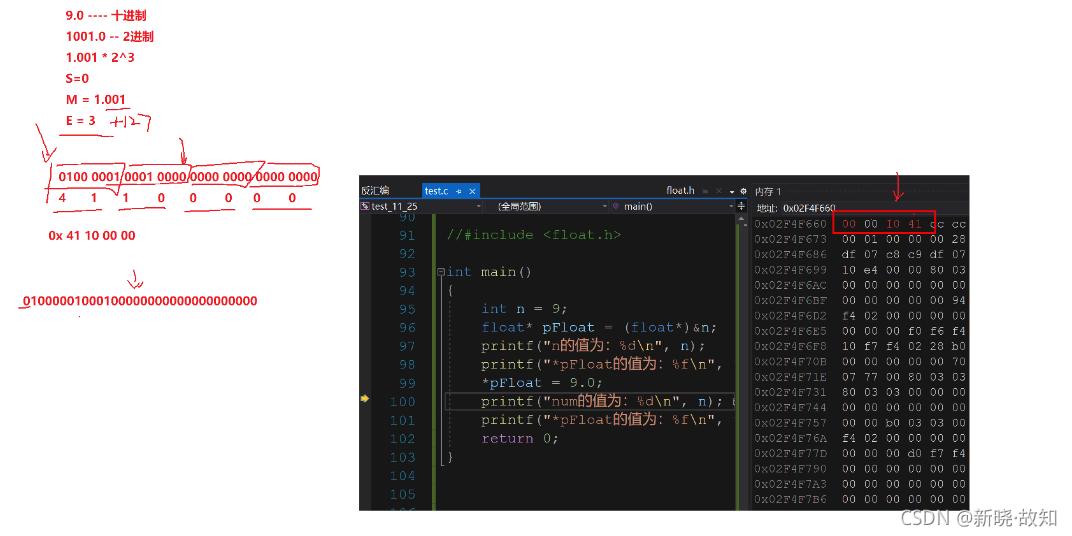Click memory row address 0x02F4F7B6
Image resolution: width=1072 pixels, height=536 pixels.
pos(790,500)
